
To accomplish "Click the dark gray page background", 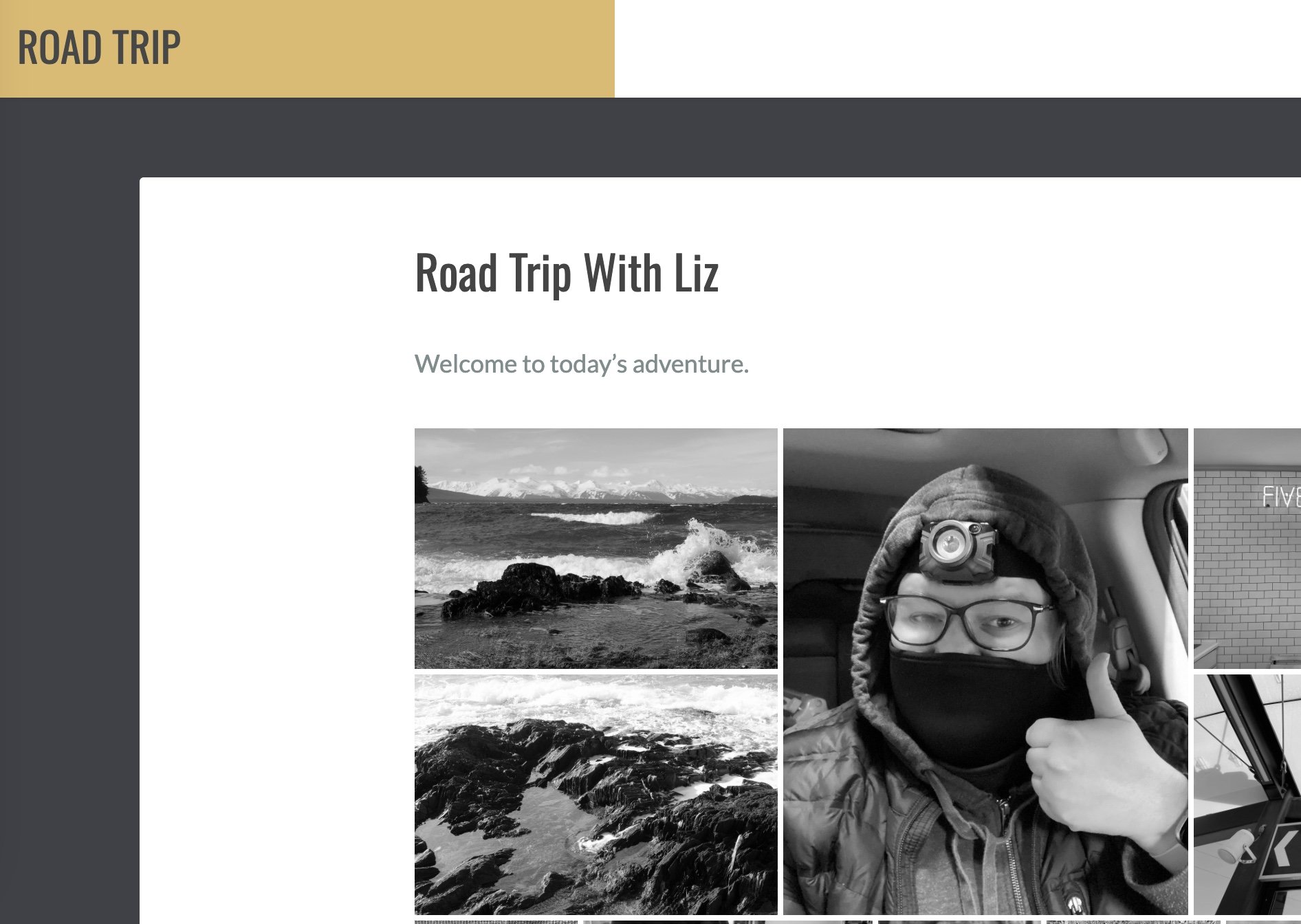I will tap(69, 481).
